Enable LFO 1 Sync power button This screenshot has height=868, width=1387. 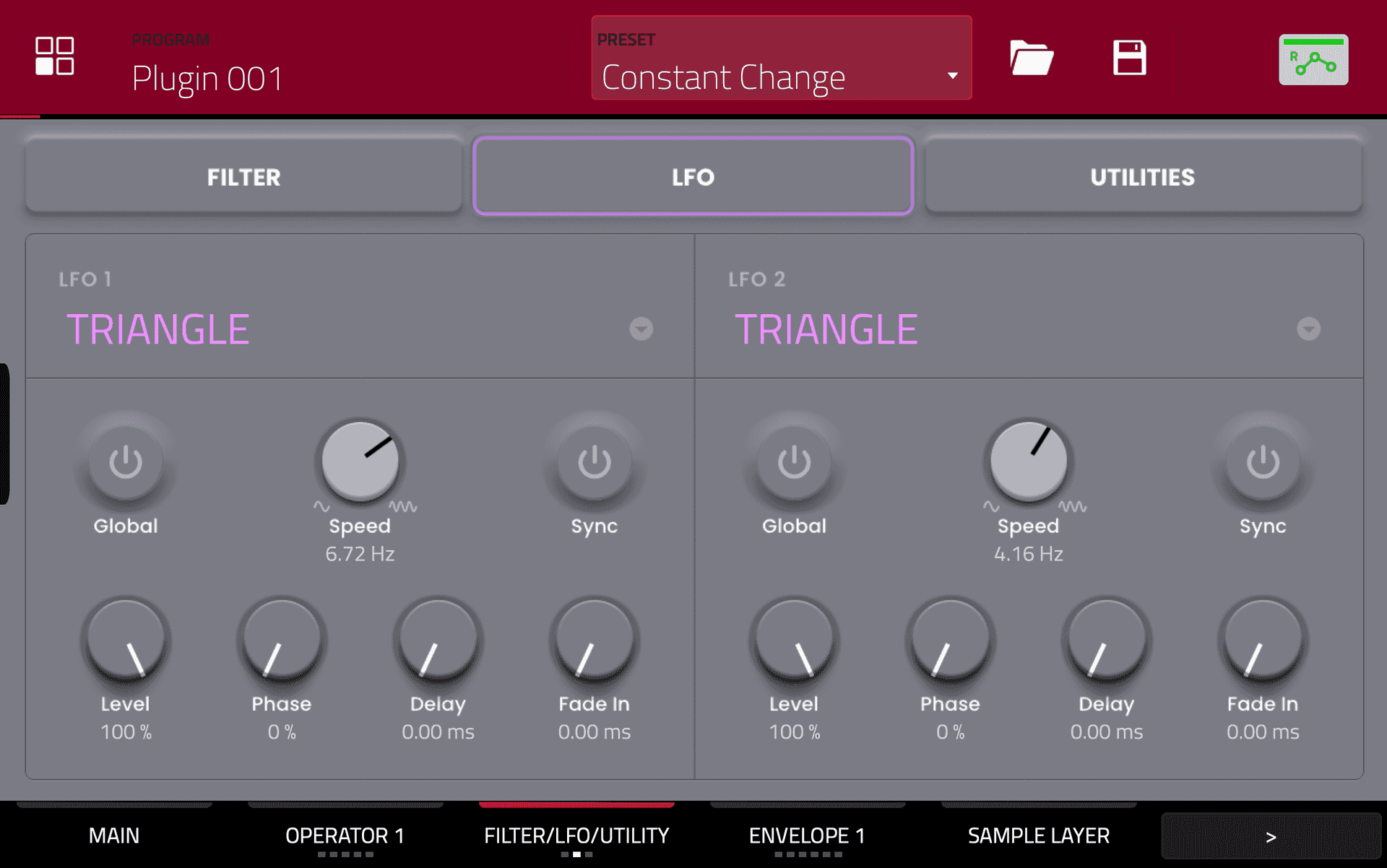[x=594, y=462]
